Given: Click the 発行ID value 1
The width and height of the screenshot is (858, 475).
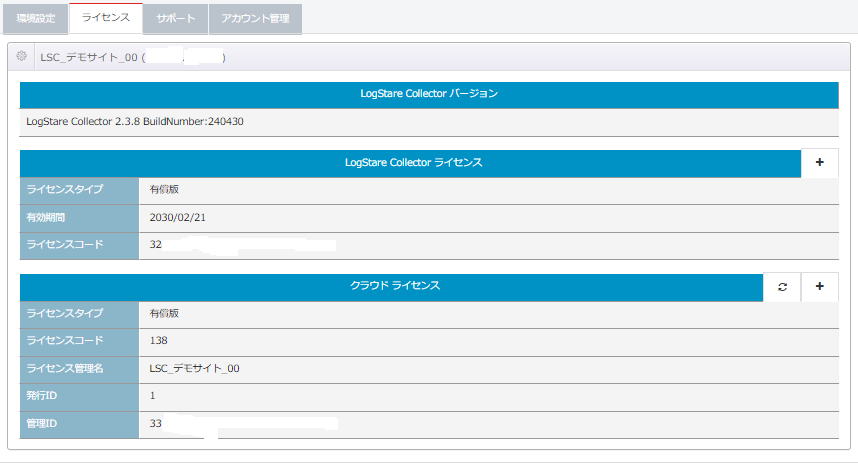Looking at the screenshot, I should [152, 396].
